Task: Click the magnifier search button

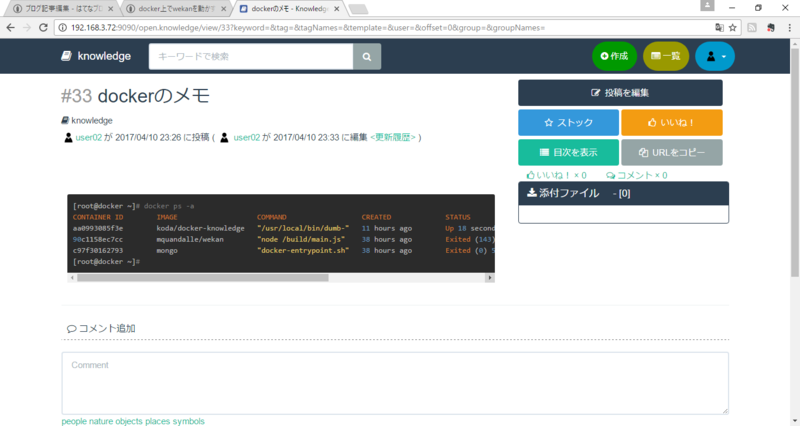Action: (x=367, y=57)
